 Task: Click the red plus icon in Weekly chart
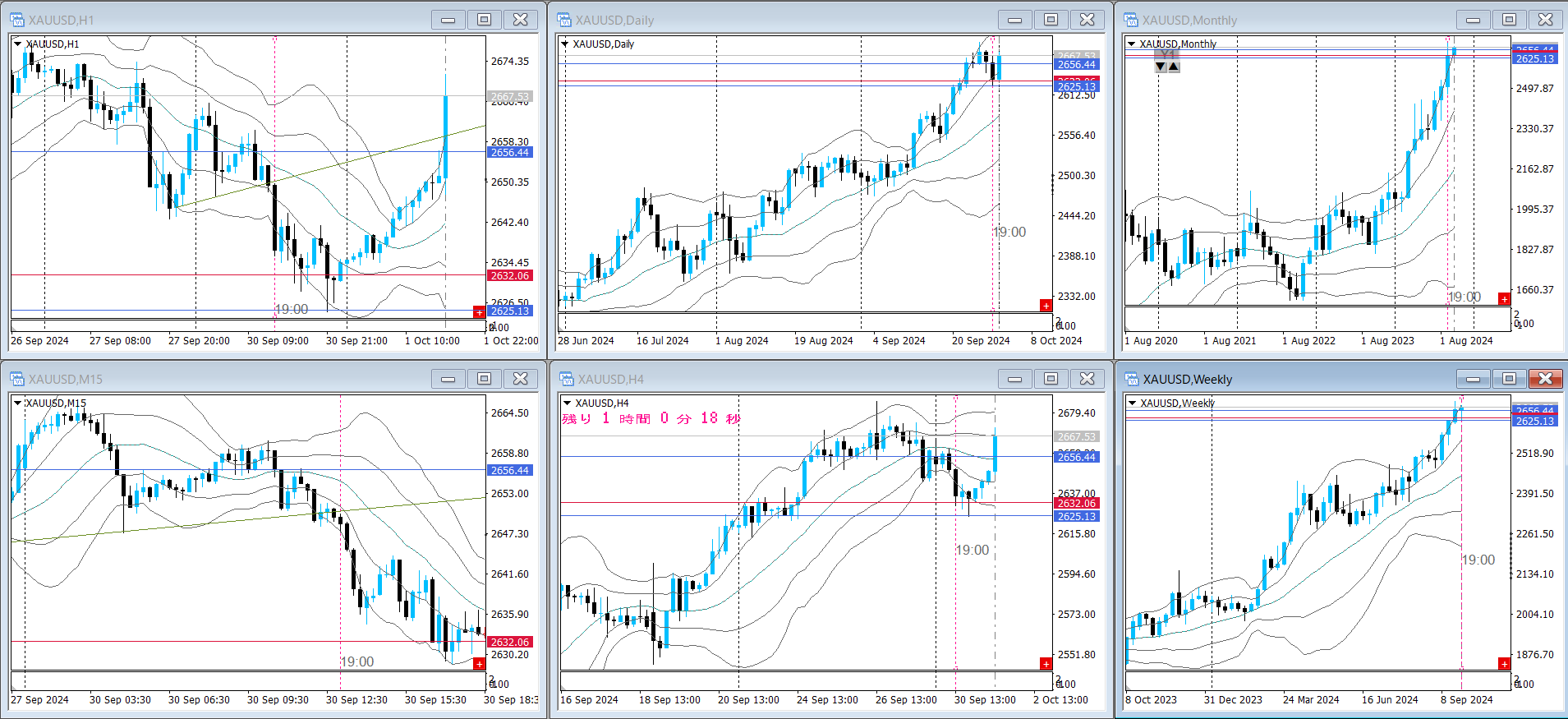click(x=1504, y=664)
